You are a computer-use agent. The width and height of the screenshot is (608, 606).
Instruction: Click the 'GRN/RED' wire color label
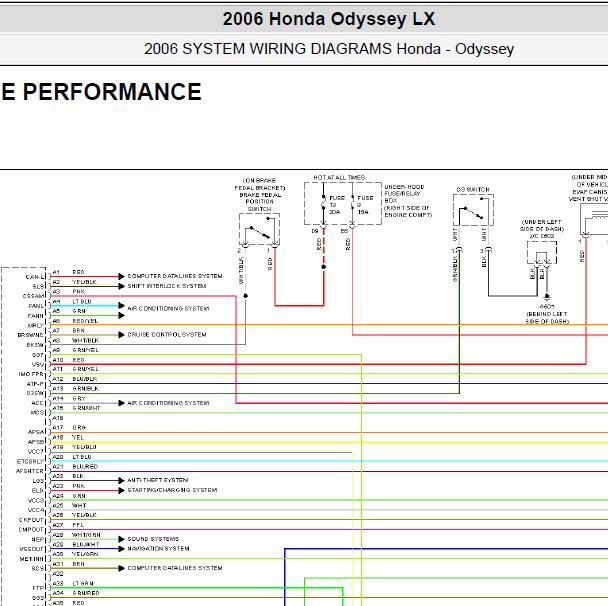[x=86, y=593]
